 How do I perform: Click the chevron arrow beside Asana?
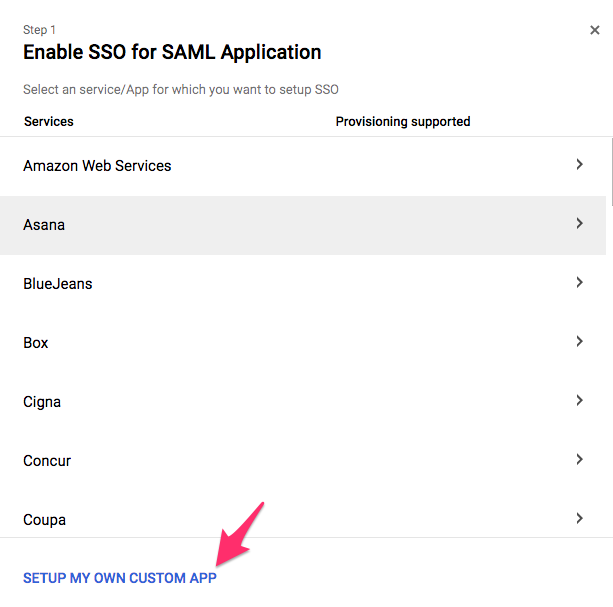[579, 224]
